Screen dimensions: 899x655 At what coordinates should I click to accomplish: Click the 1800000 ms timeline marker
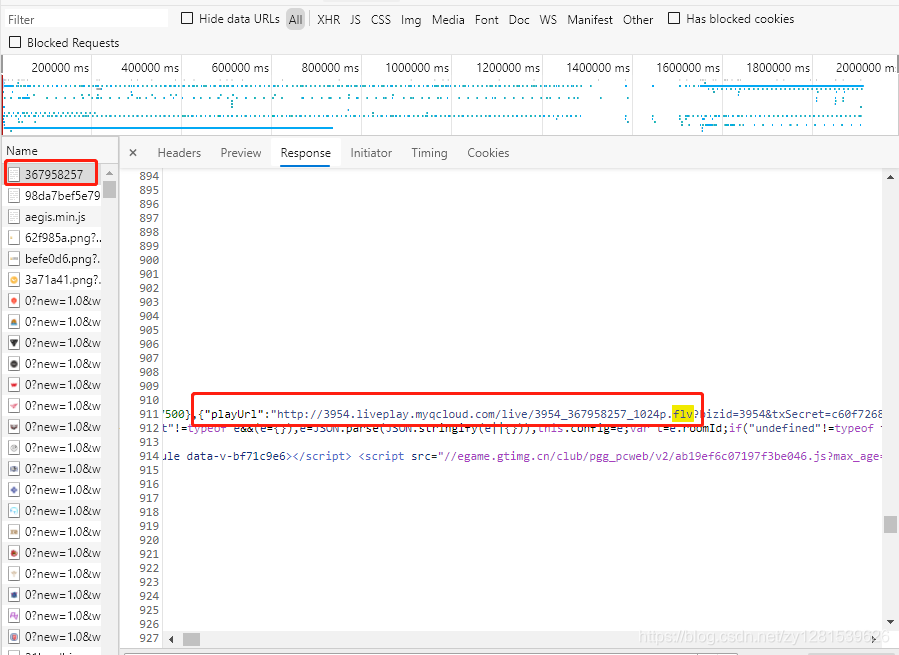click(778, 68)
